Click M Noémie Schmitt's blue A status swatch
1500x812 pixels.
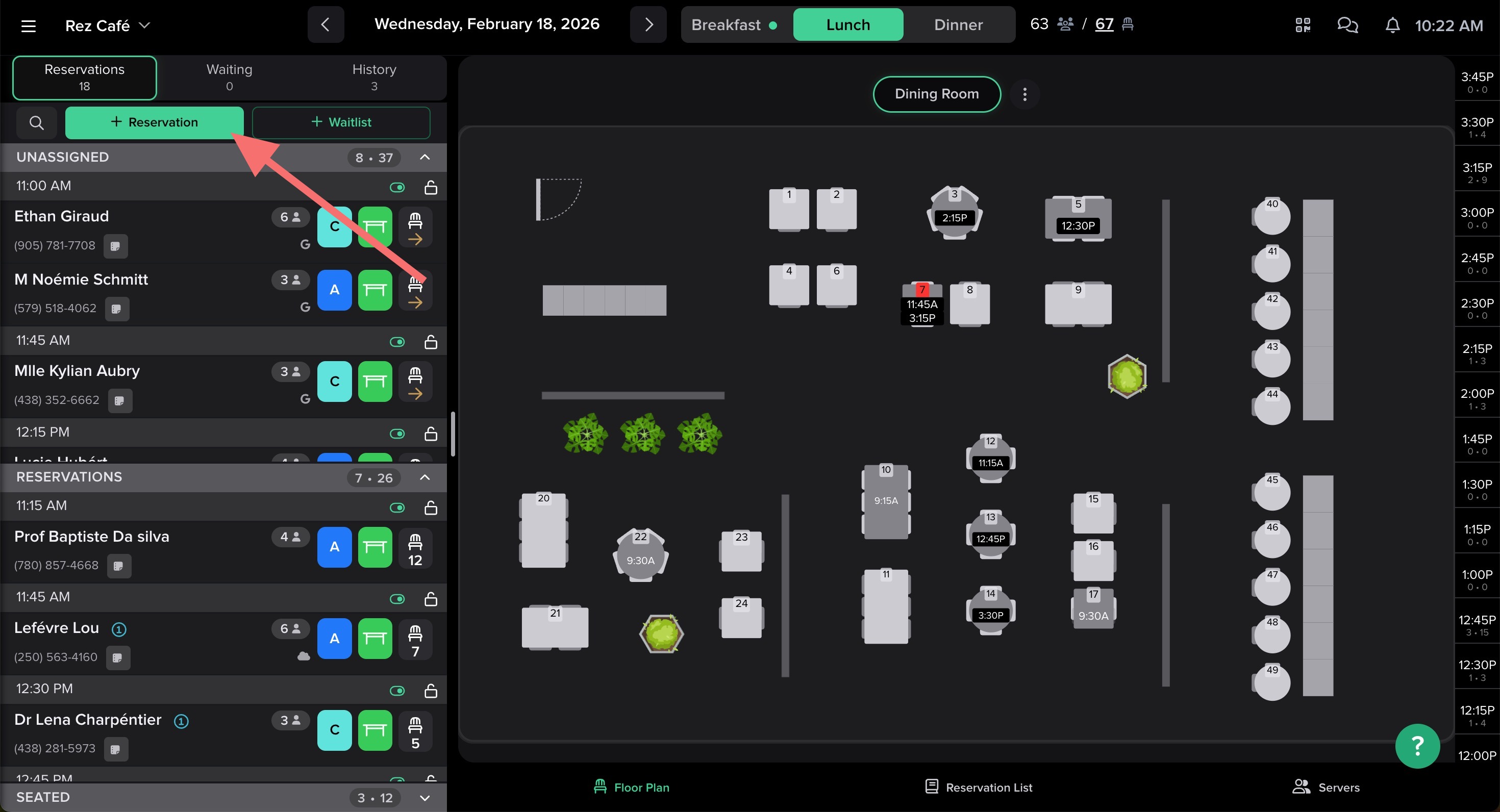point(334,290)
